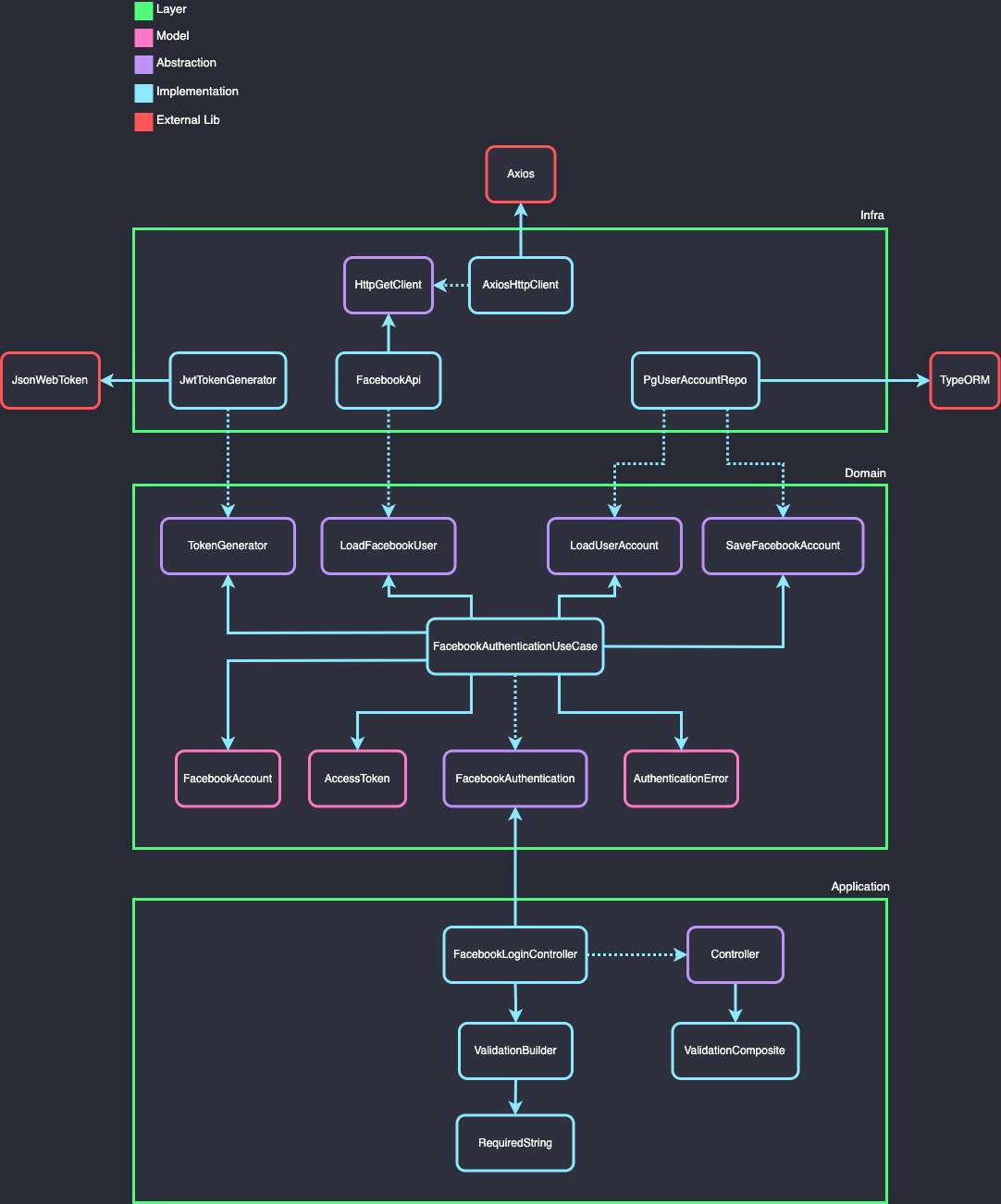Image resolution: width=1001 pixels, height=1204 pixels.
Task: Select the Axios external lib node
Action: [520, 174]
